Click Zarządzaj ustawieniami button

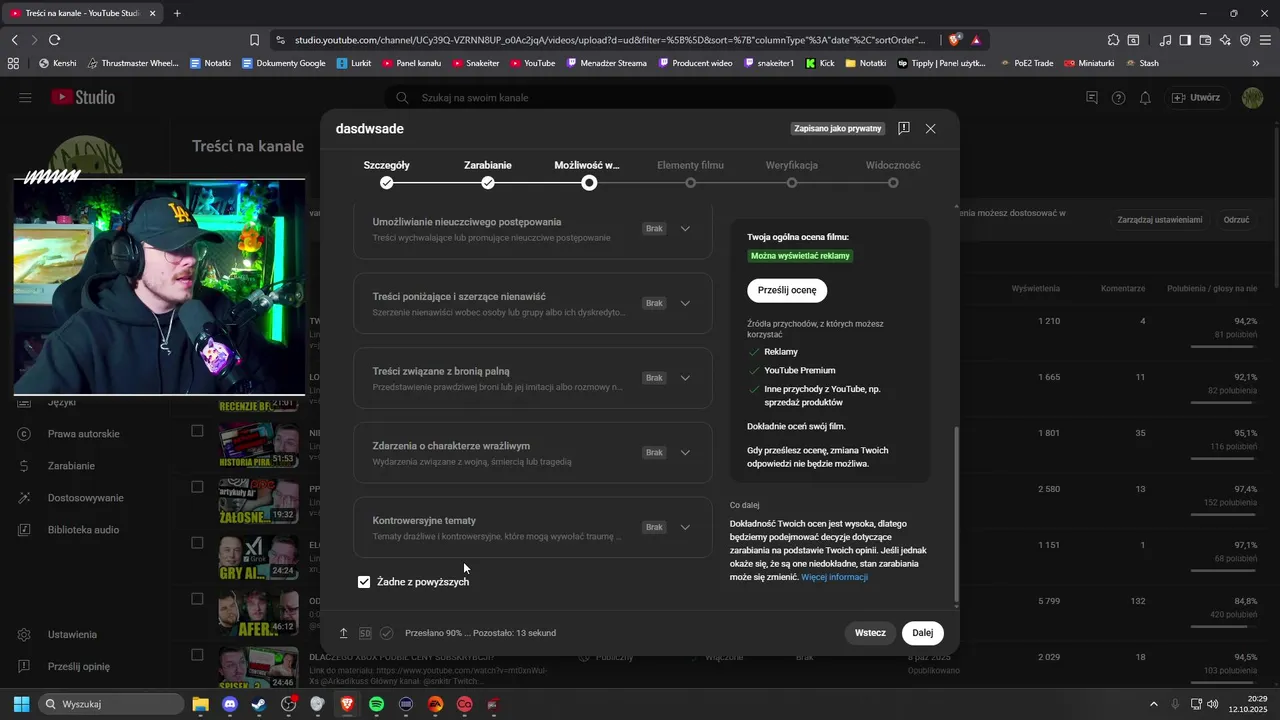pyautogui.click(x=1160, y=219)
